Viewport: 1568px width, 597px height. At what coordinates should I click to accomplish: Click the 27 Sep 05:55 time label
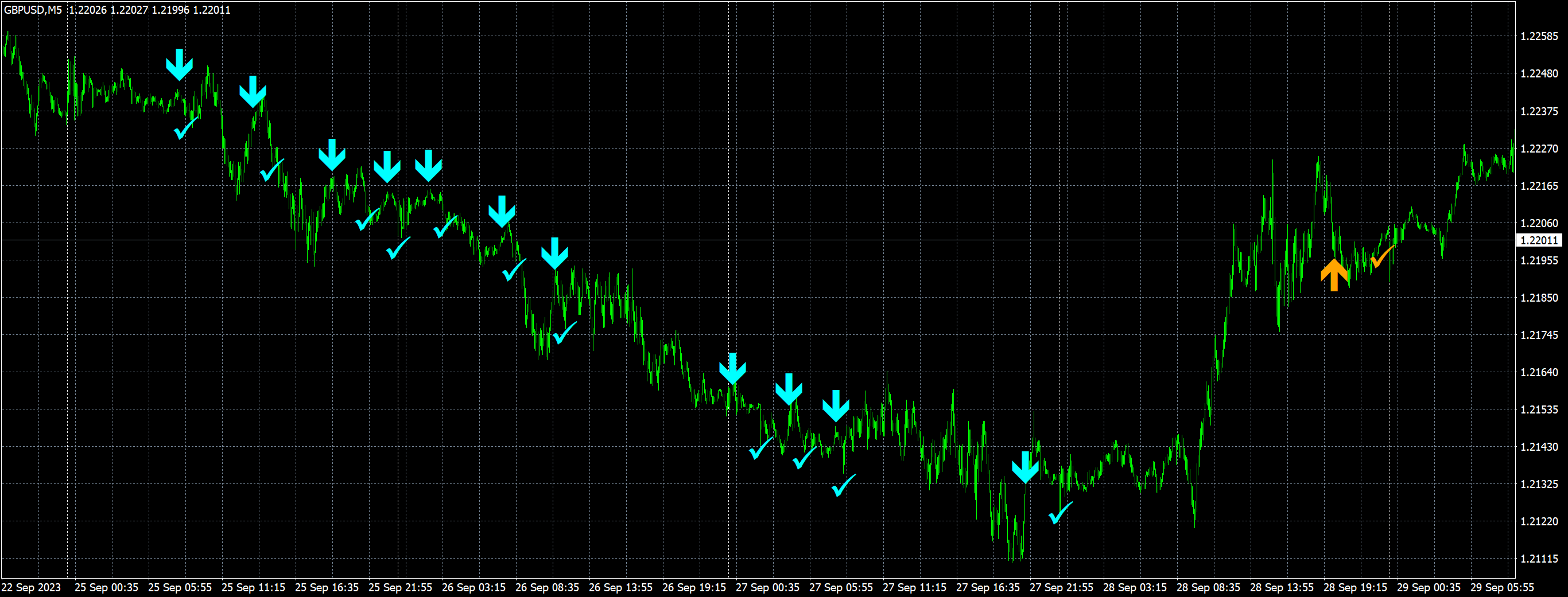pyautogui.click(x=841, y=587)
